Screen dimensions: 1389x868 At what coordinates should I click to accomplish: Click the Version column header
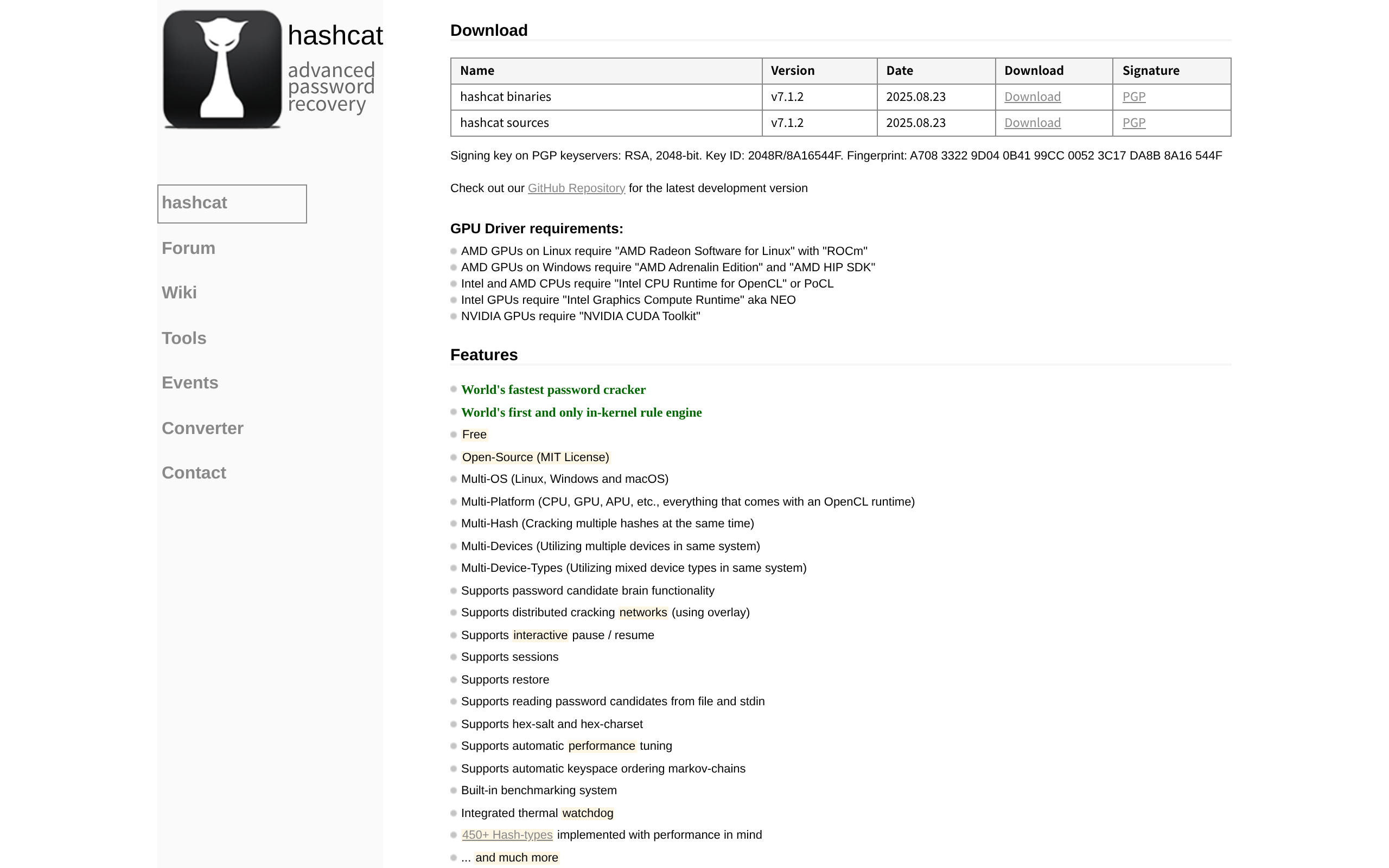(x=819, y=71)
